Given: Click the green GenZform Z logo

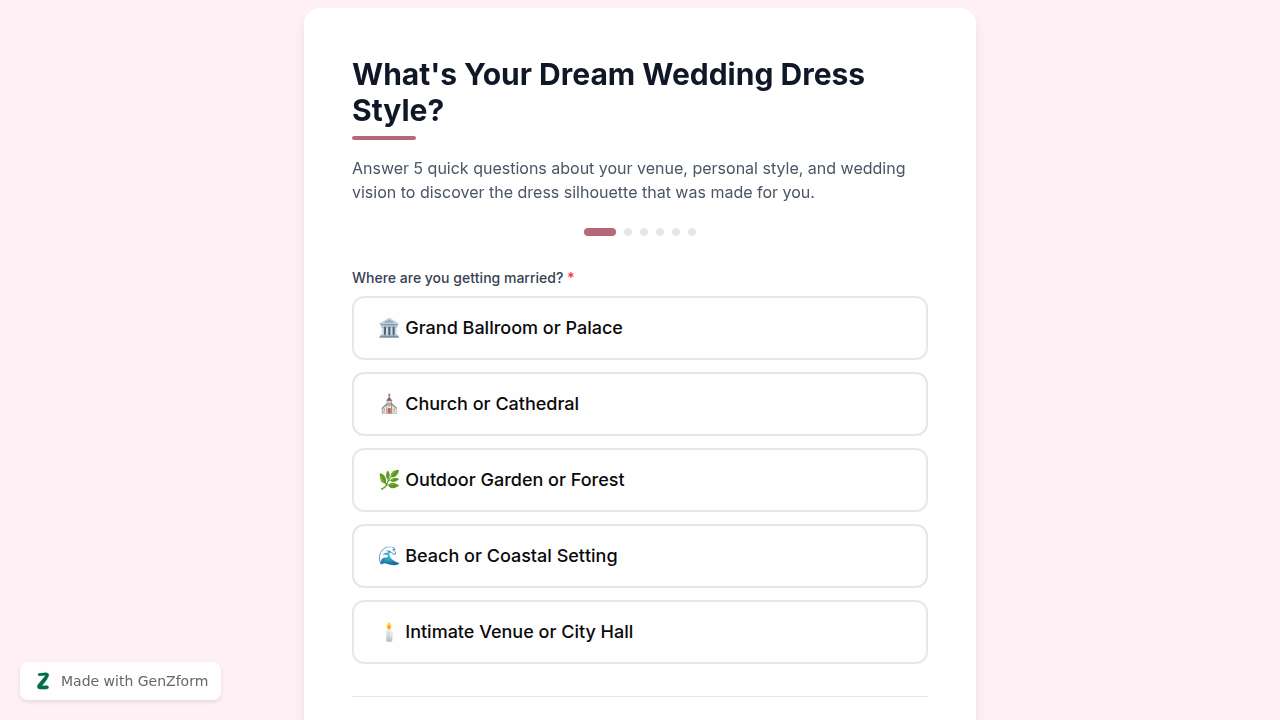Looking at the screenshot, I should [43, 681].
